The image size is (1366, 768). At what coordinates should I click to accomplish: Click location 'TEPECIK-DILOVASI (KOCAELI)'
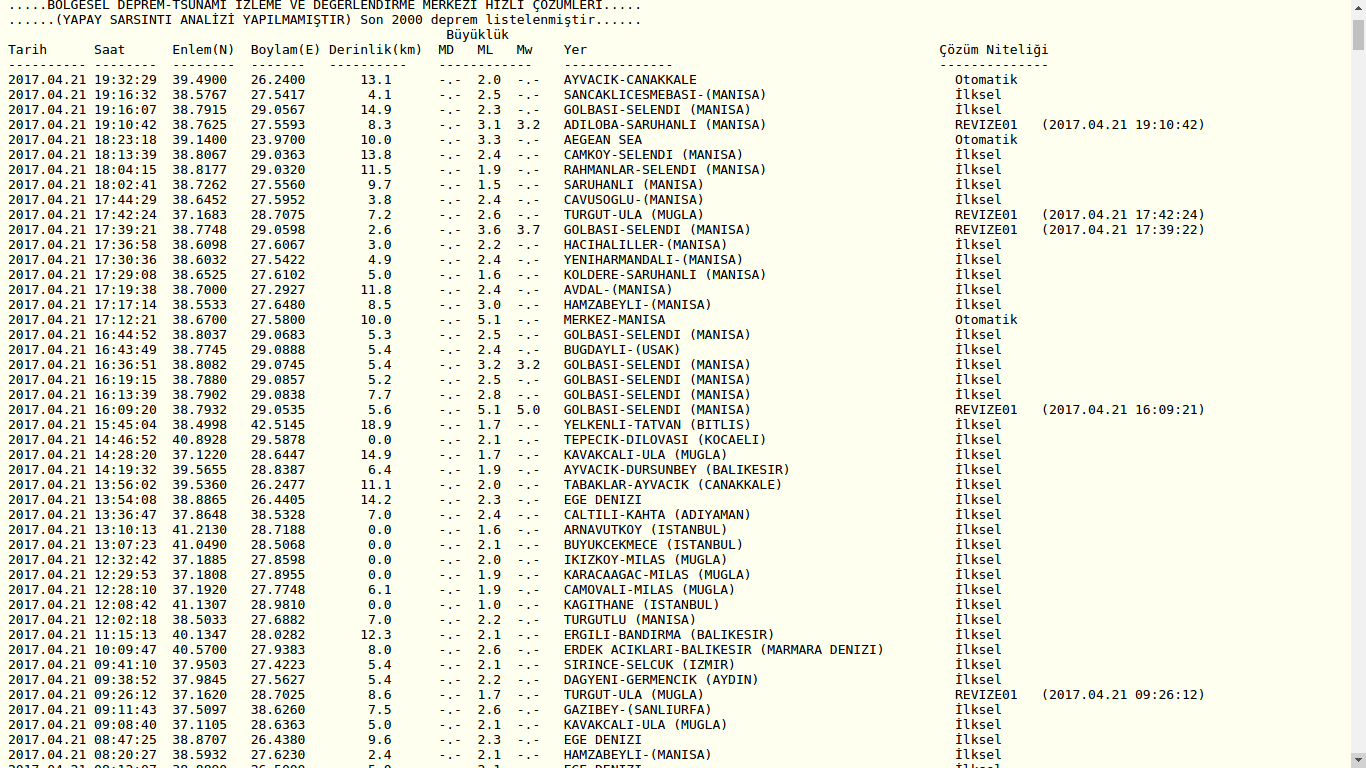point(665,440)
